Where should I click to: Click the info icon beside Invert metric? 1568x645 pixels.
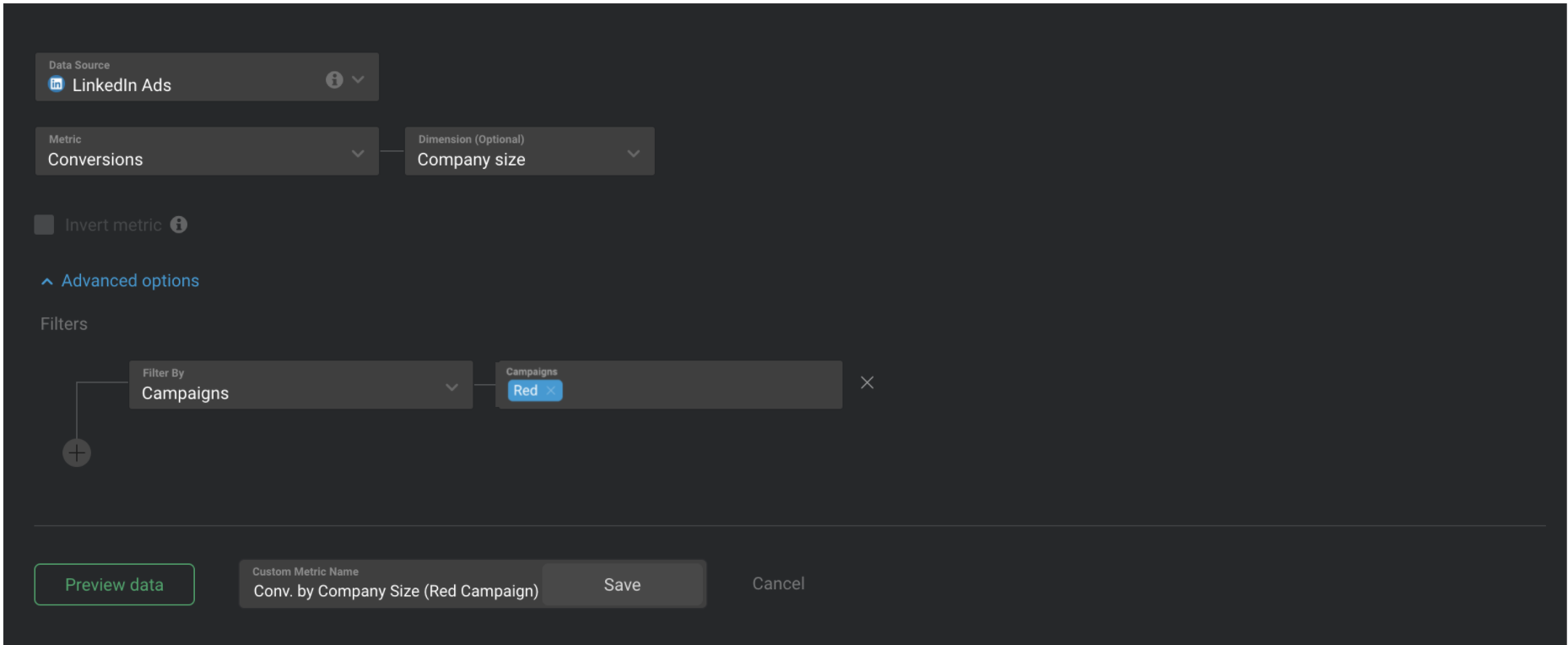(179, 225)
